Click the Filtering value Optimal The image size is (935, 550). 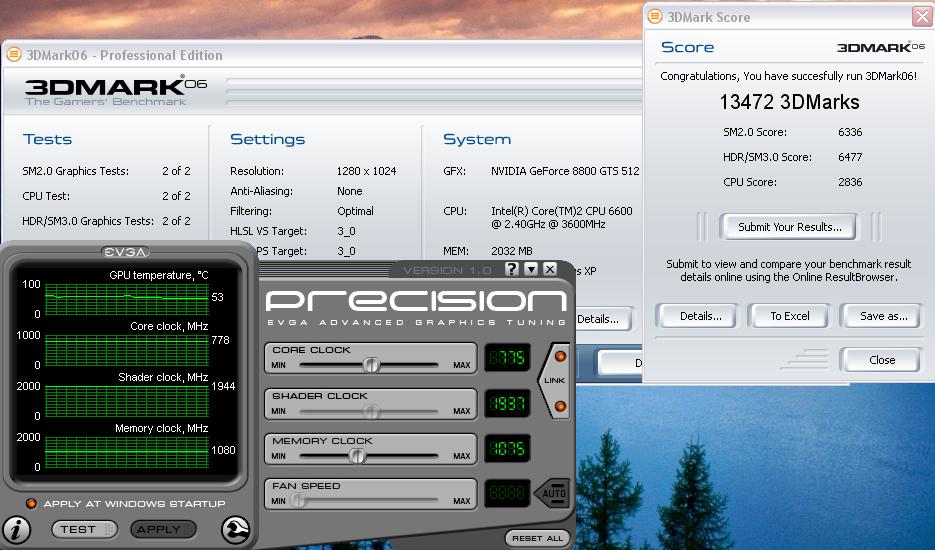(355, 211)
